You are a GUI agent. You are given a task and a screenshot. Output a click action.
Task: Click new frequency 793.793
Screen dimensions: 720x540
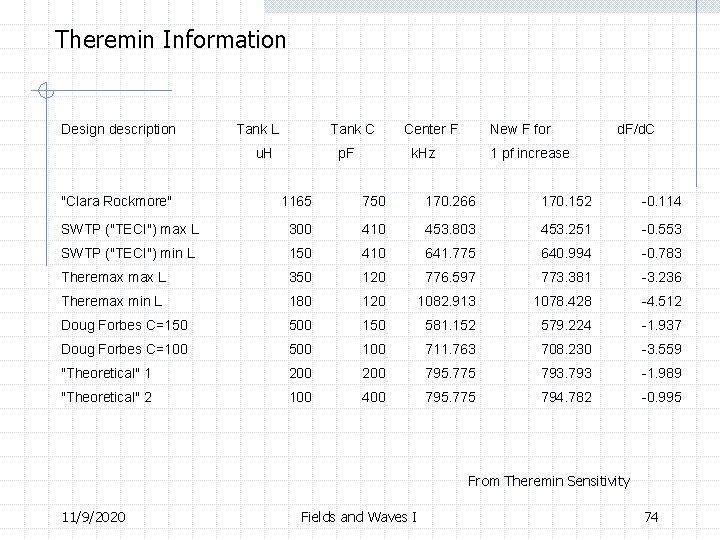pyautogui.click(x=566, y=373)
